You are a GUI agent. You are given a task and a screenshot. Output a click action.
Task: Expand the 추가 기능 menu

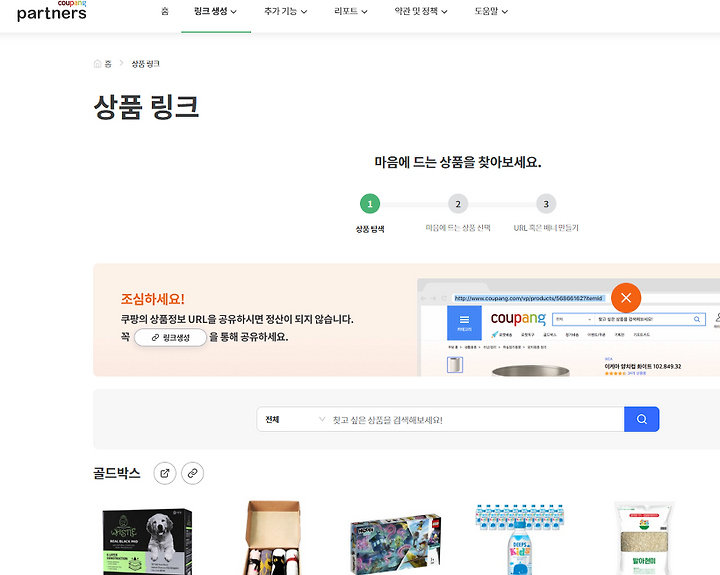tap(285, 11)
